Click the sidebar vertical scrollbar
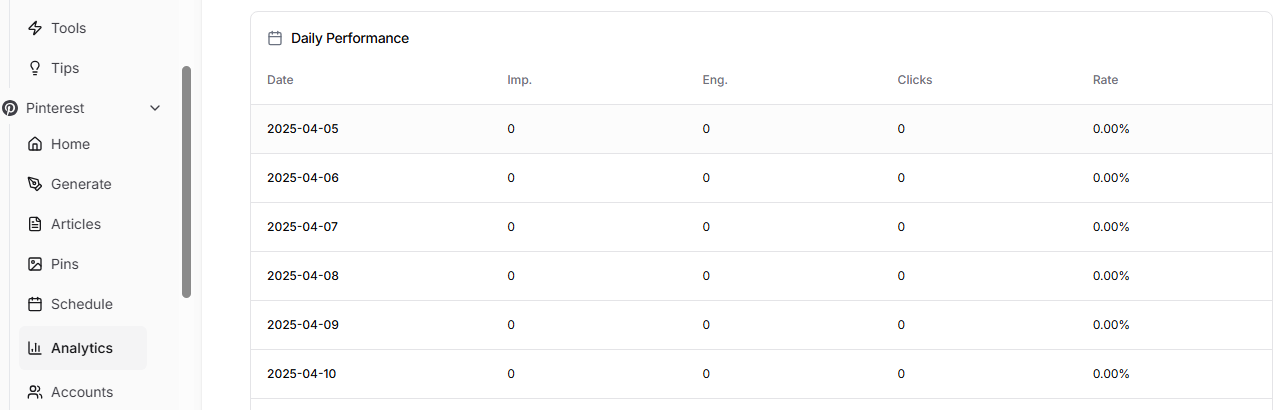 [x=186, y=182]
